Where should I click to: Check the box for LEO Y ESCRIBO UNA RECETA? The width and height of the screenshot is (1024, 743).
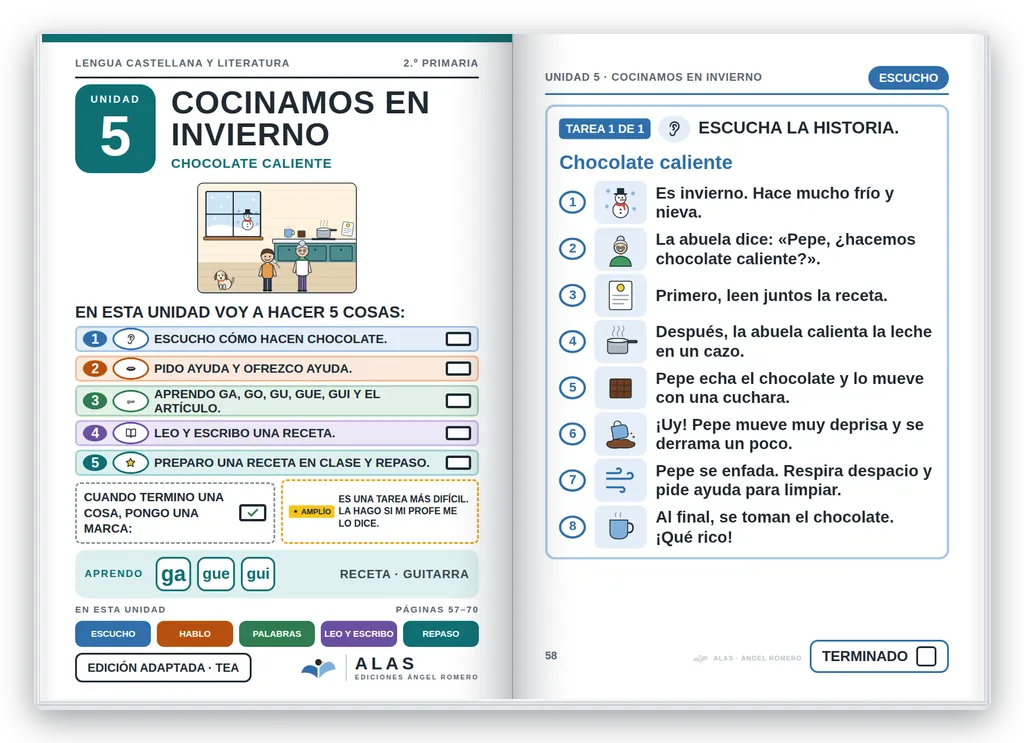pyautogui.click(x=458, y=433)
